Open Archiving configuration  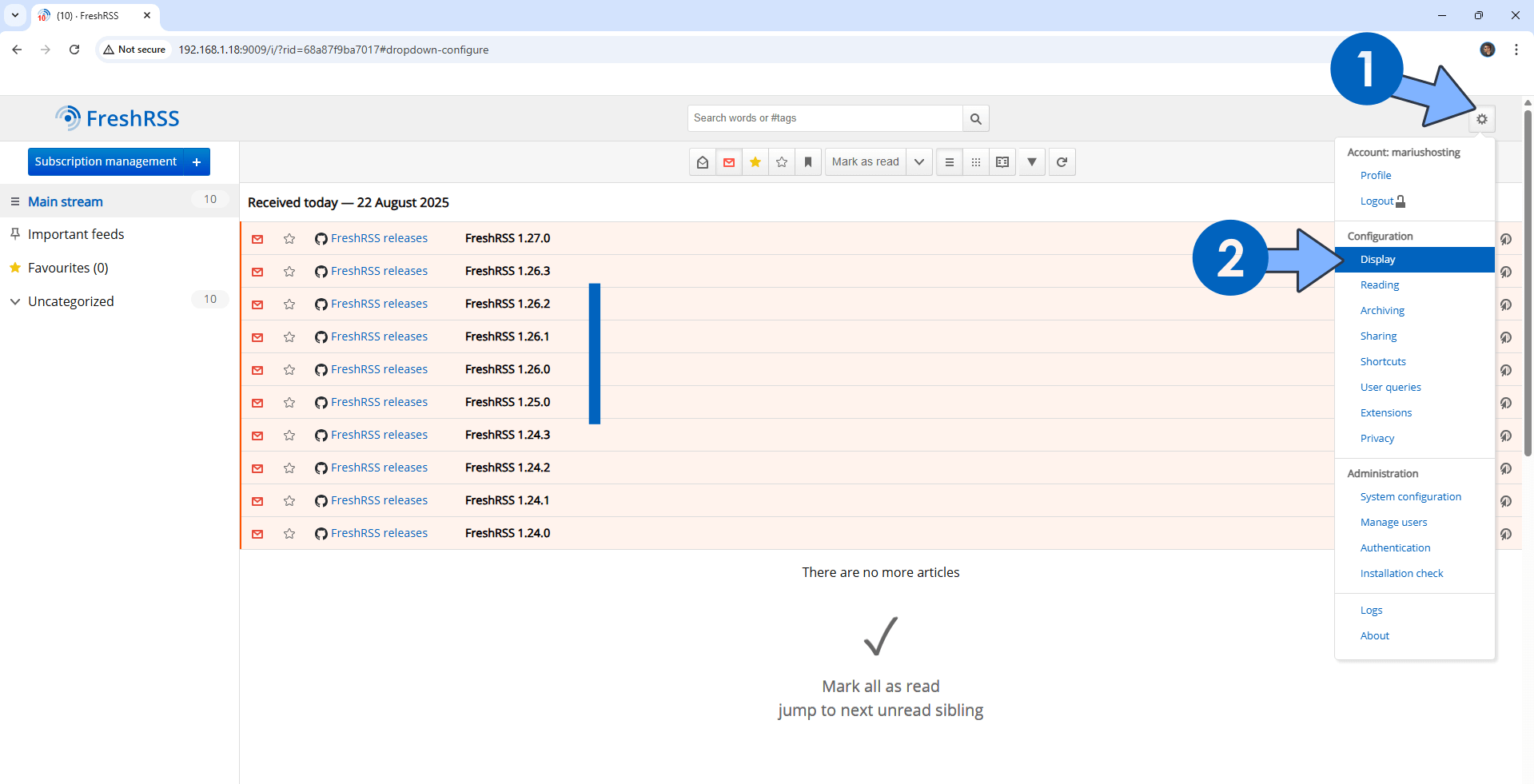(x=1382, y=311)
